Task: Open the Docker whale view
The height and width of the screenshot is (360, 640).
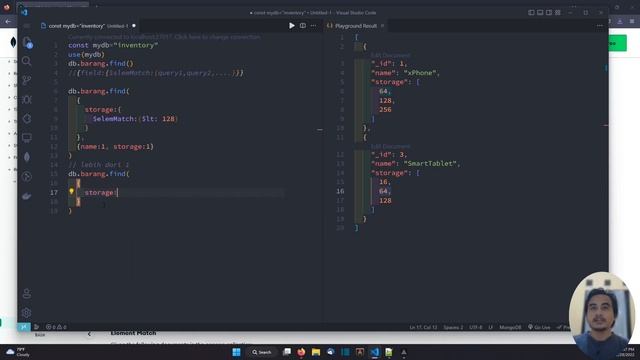Action: pyautogui.click(x=27, y=196)
